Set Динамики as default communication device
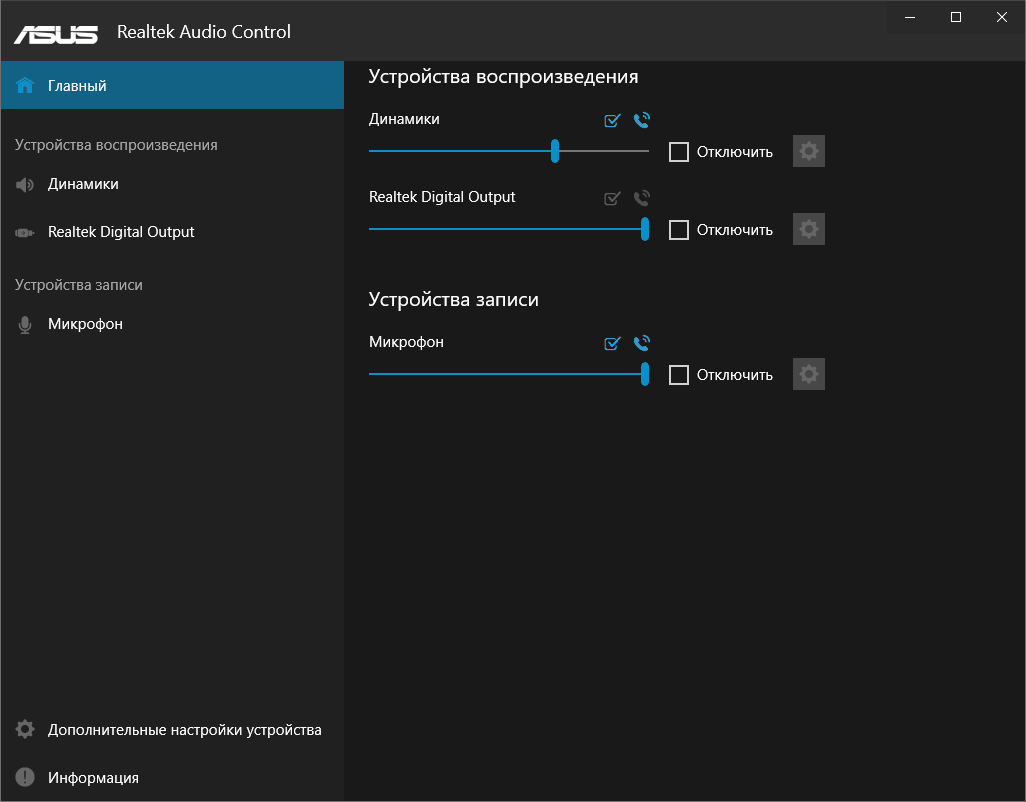 point(642,121)
